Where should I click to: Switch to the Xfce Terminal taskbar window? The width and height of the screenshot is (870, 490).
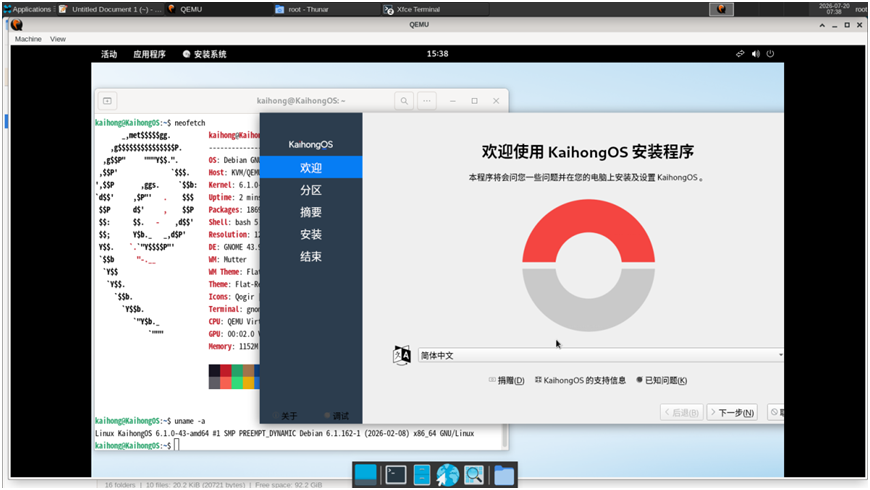pos(435,9)
